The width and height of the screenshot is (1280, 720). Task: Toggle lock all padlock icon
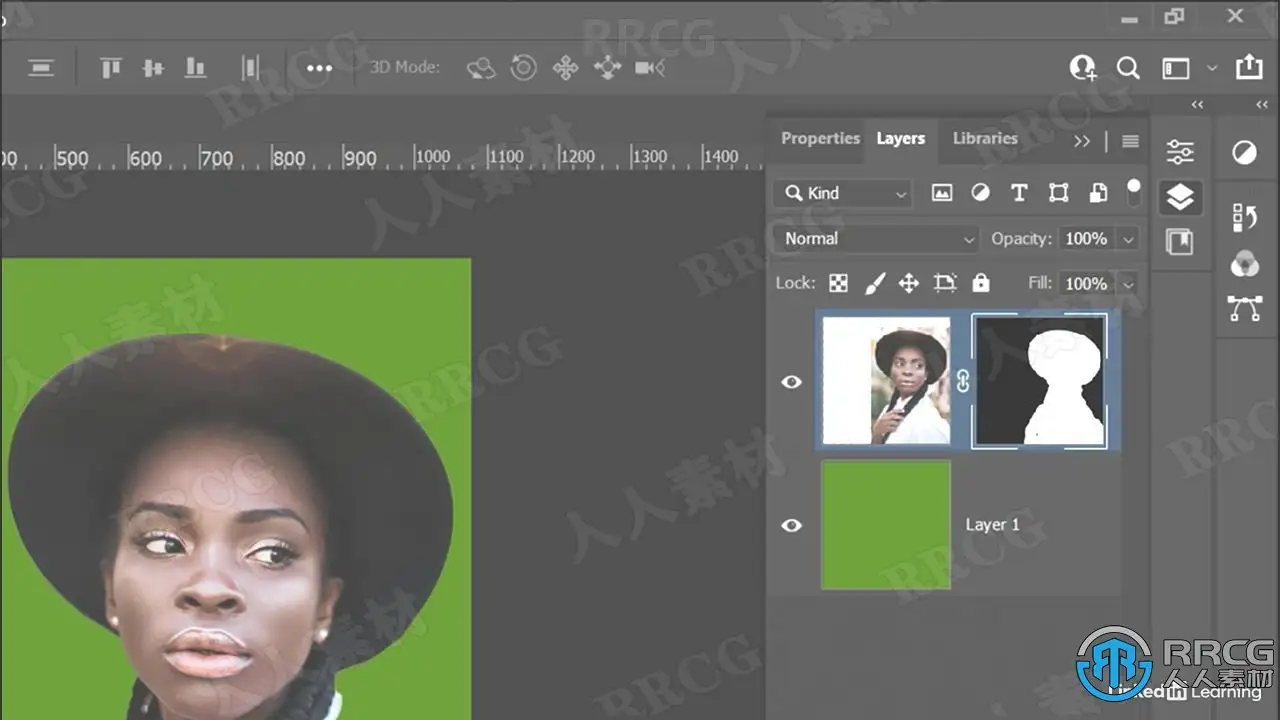click(981, 283)
